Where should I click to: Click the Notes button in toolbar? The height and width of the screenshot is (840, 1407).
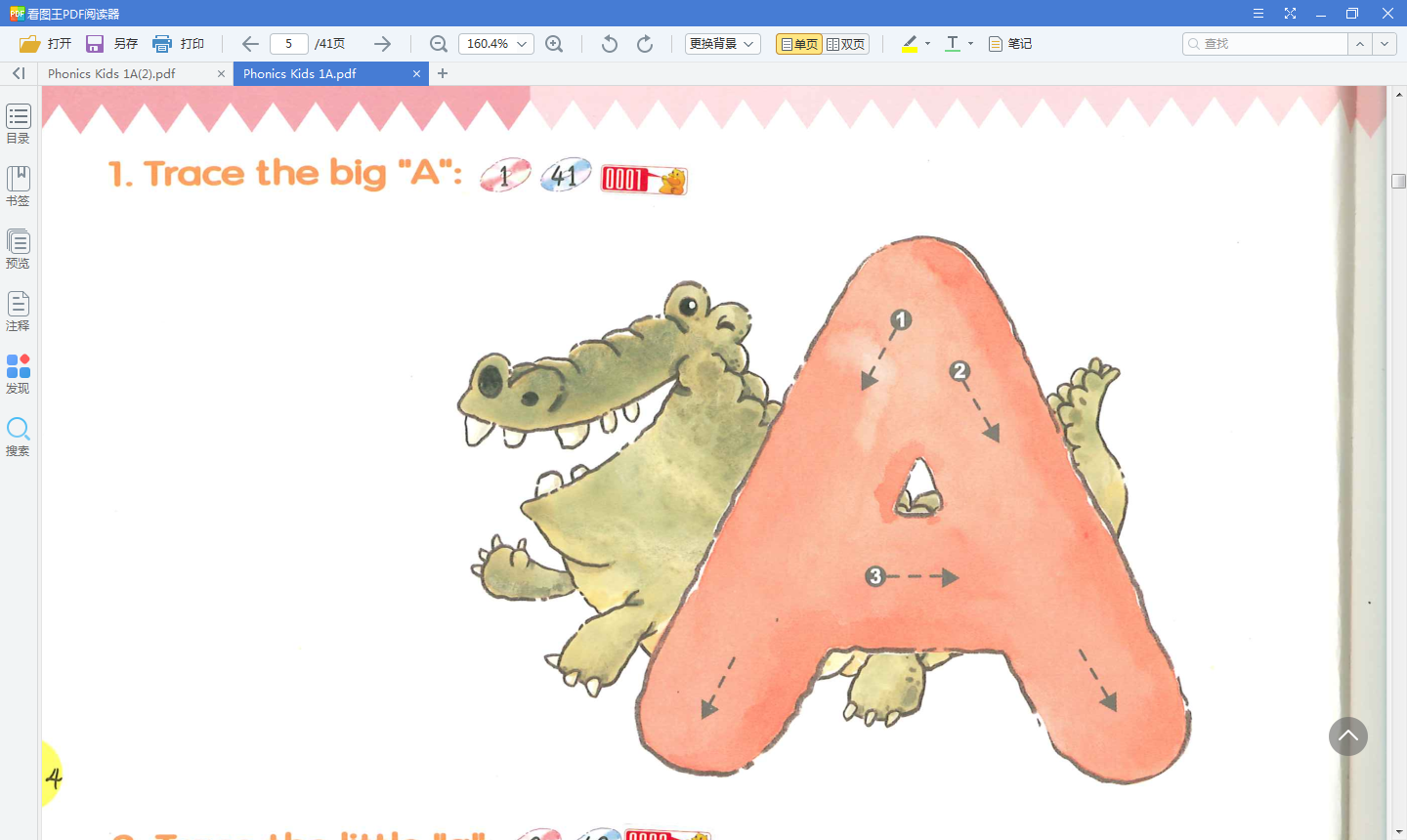click(x=1010, y=44)
